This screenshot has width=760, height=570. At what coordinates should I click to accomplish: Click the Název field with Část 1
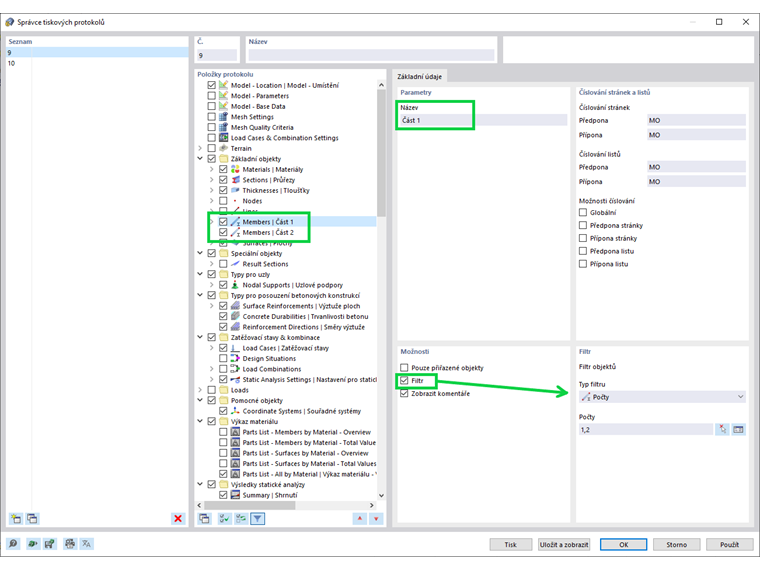point(483,120)
